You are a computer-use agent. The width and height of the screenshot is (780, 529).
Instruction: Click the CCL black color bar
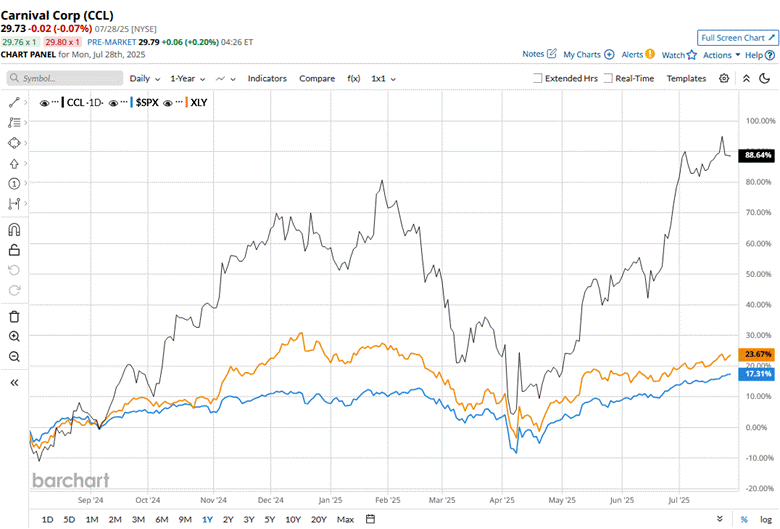(63, 103)
